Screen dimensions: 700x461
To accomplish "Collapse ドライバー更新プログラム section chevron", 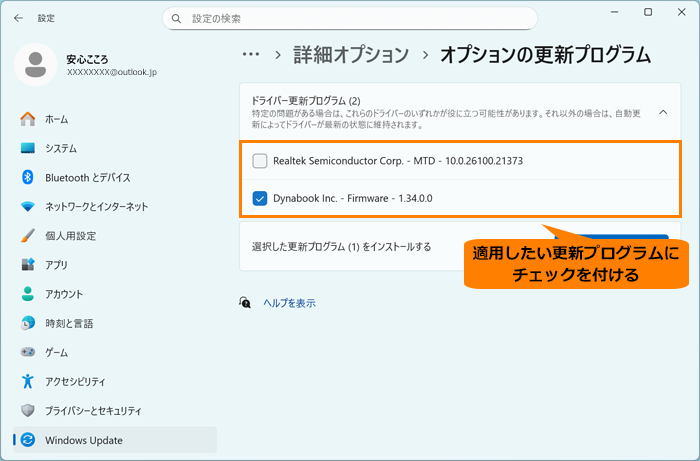I will tap(663, 112).
